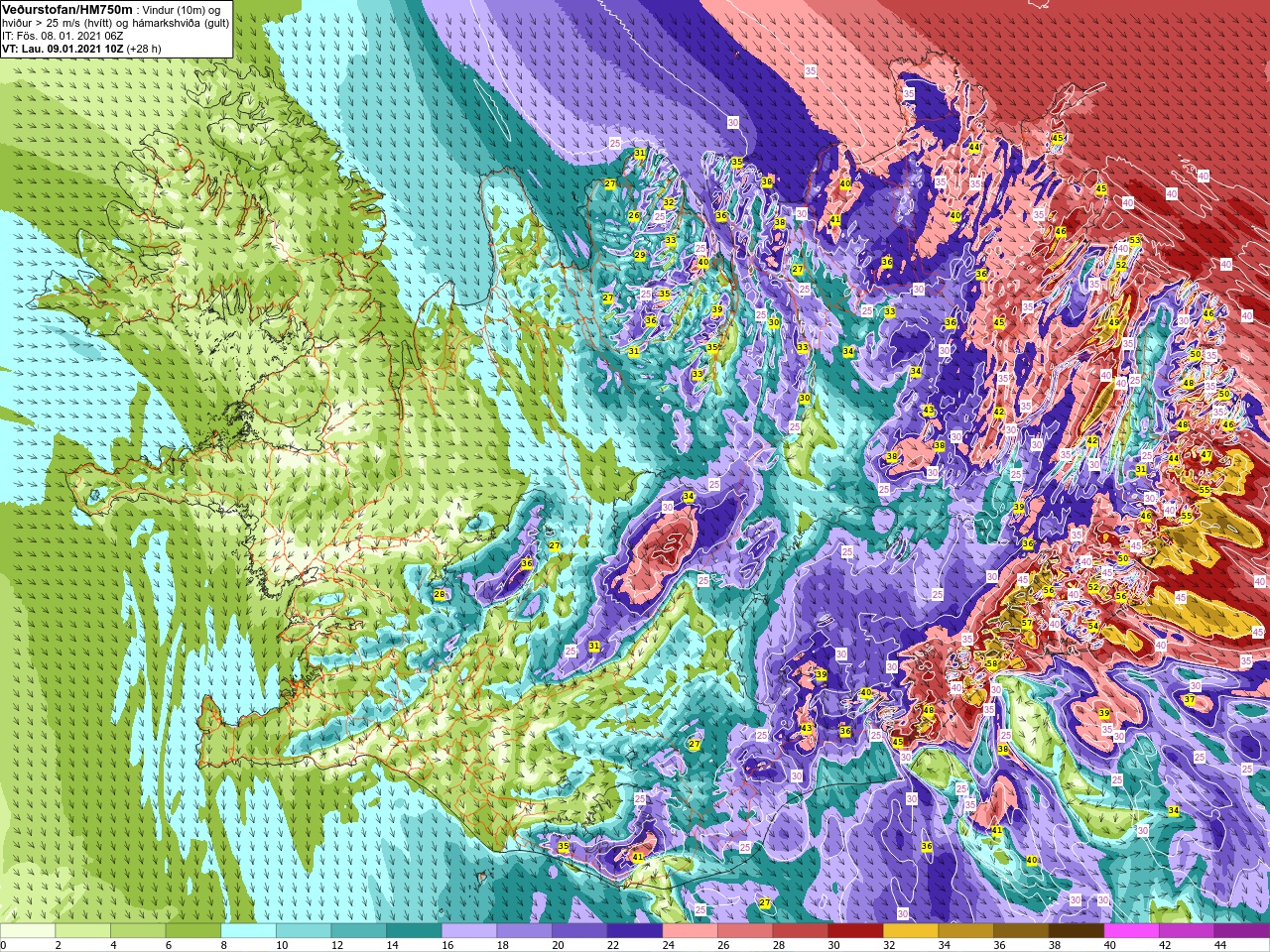Click the Veðurstofan/HM750m title text
The width and height of the screenshot is (1270, 952).
67,9
